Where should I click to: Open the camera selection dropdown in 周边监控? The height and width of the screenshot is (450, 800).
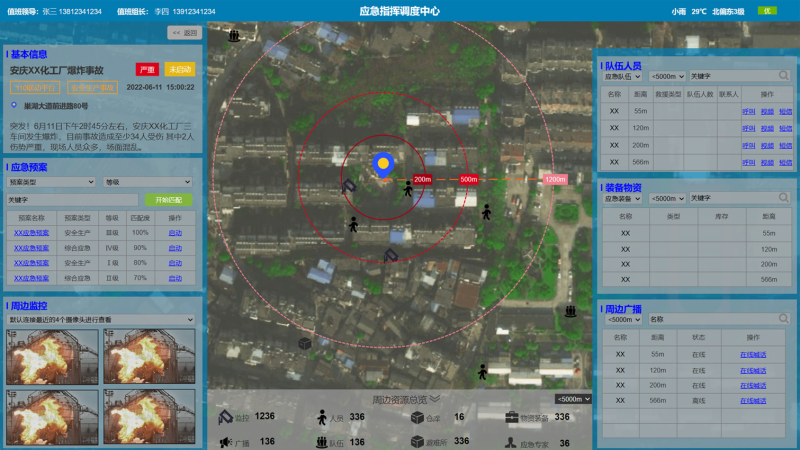101,320
